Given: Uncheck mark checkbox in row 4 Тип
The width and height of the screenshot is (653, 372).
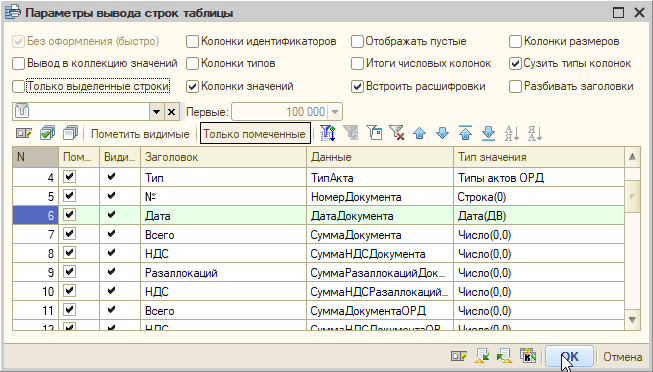Looking at the screenshot, I should pos(70,177).
